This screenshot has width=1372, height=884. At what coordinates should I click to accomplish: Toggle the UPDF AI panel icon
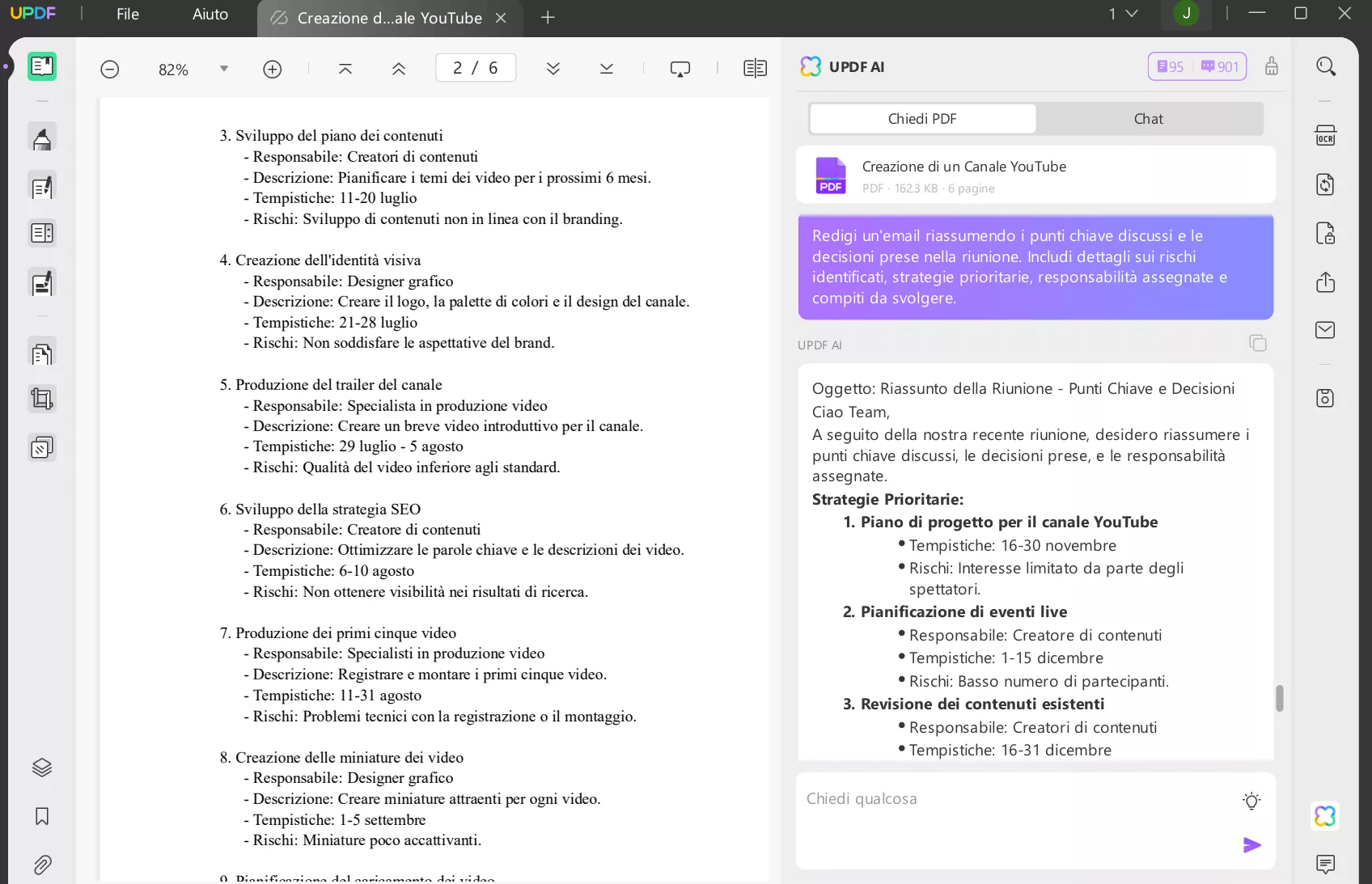click(1326, 816)
